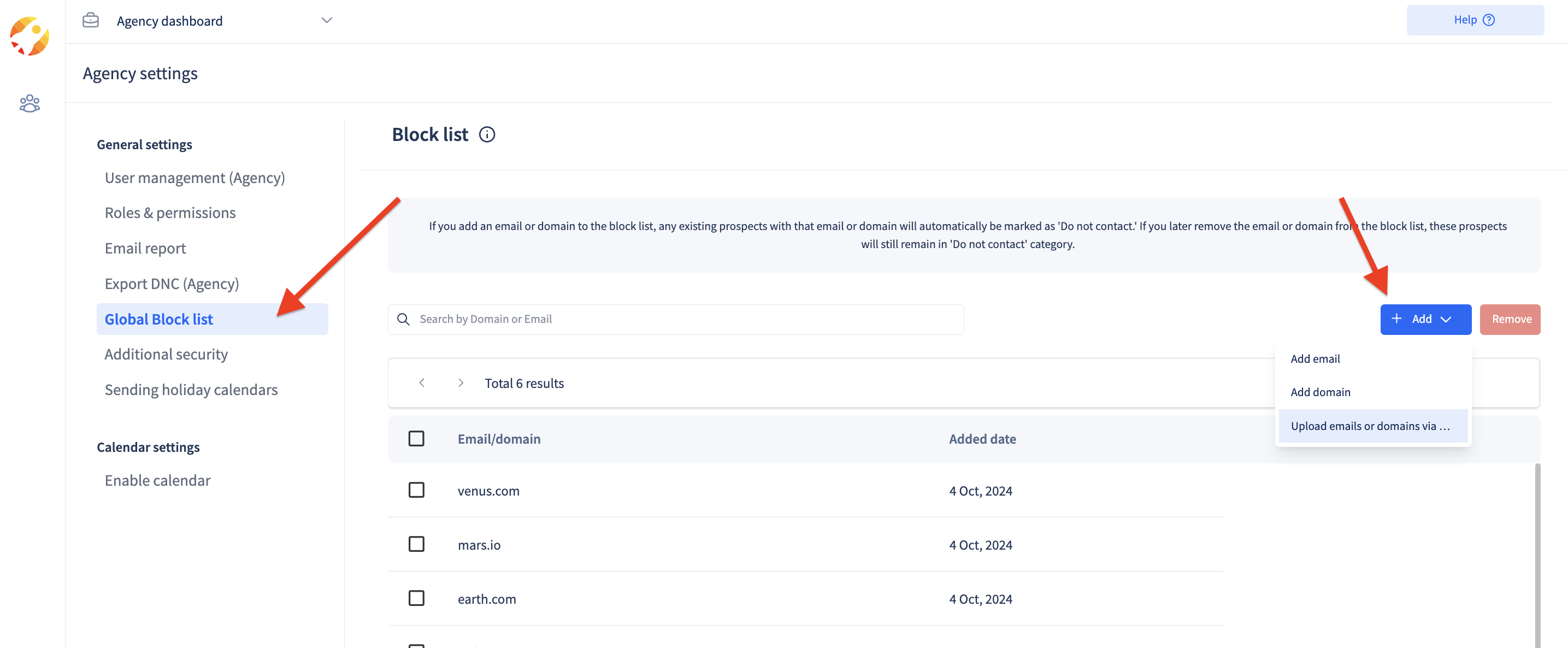The width and height of the screenshot is (1568, 648).
Task: Go to next results page arrow
Action: tap(460, 382)
